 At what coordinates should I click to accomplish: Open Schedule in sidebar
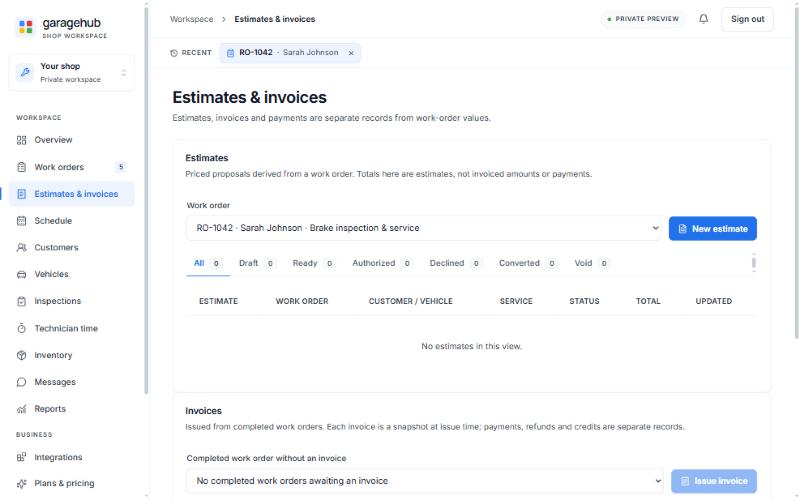(x=71, y=220)
